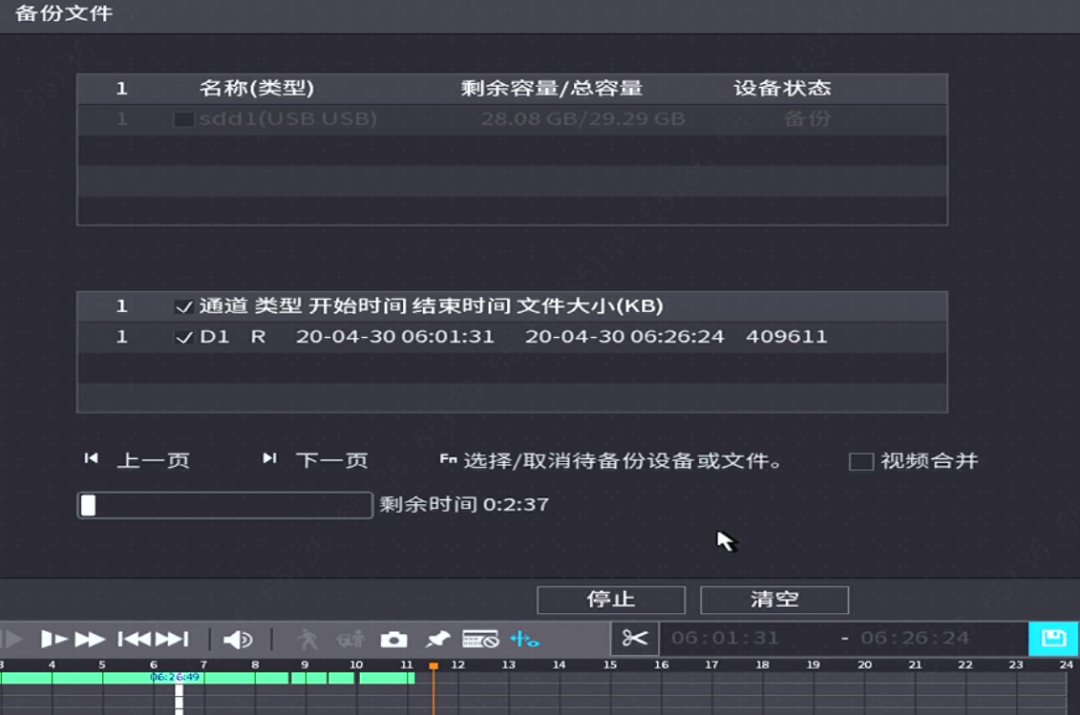Click the 开始时间 column header
1080x715 pixels.
[357, 306]
